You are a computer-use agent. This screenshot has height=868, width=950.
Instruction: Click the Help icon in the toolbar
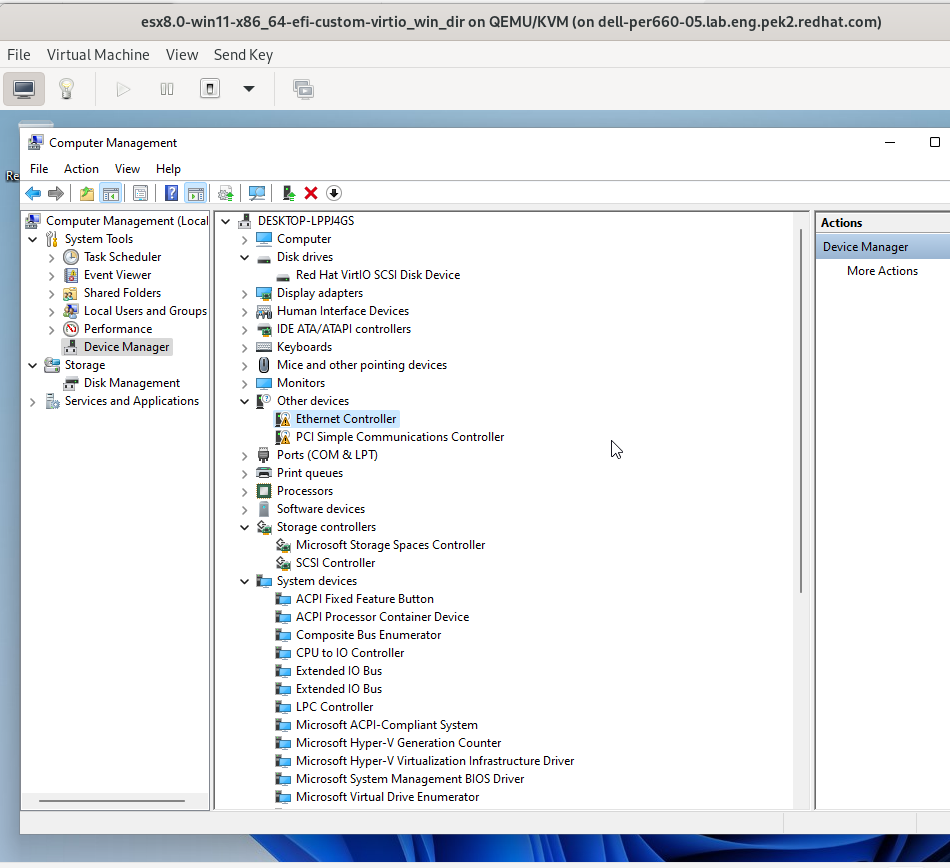tap(172, 193)
